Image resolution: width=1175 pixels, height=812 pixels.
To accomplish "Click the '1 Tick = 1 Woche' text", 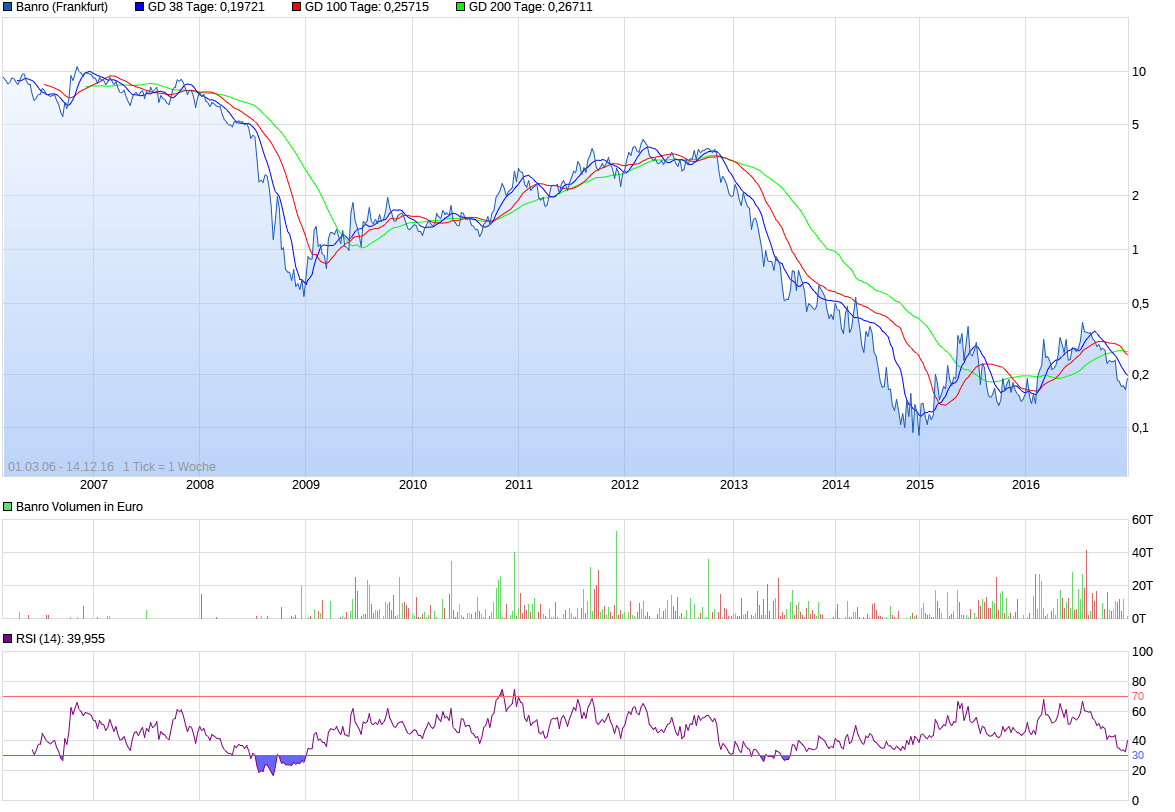I will coord(169,467).
